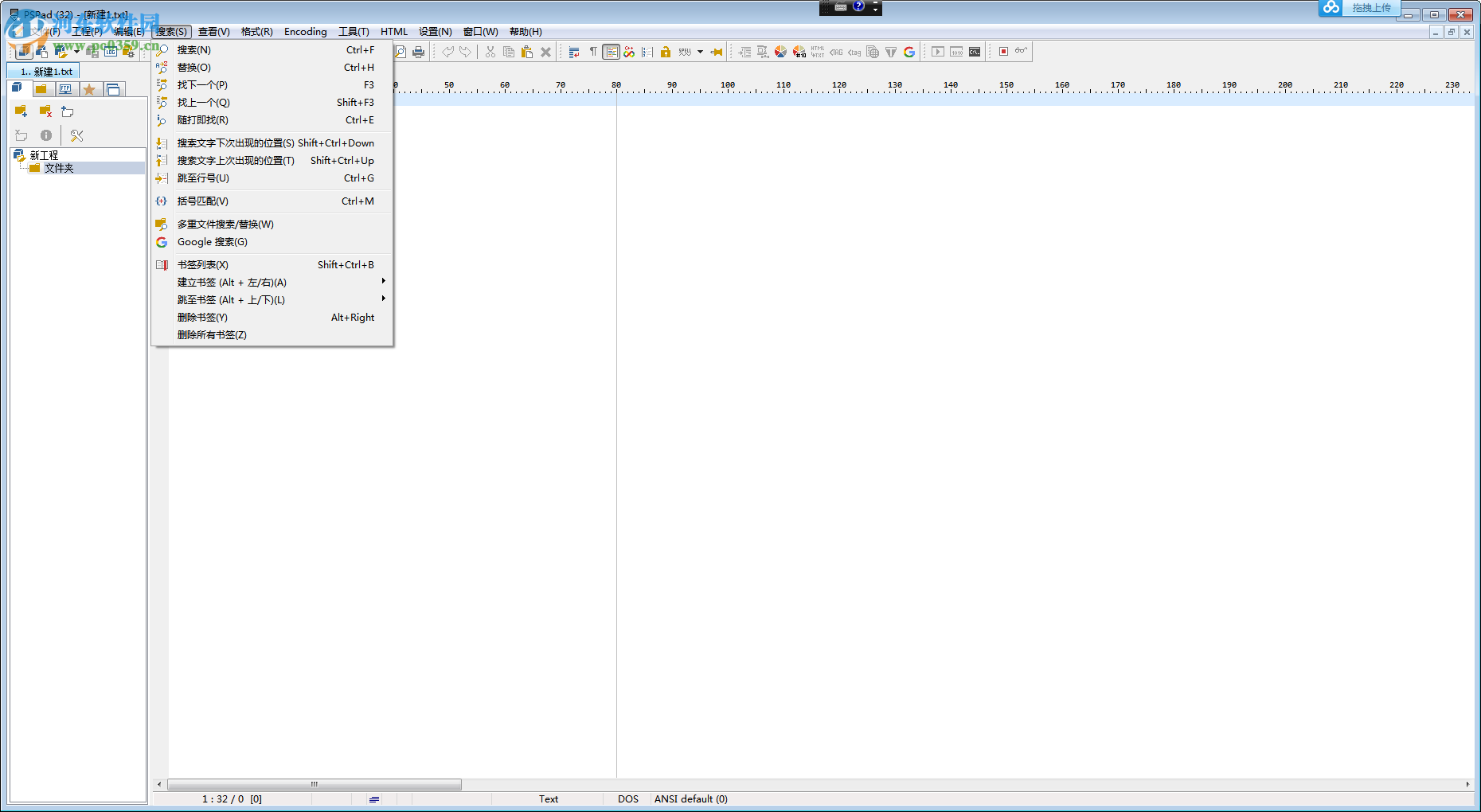Click the horizontal scrollbar thumb

point(315,785)
